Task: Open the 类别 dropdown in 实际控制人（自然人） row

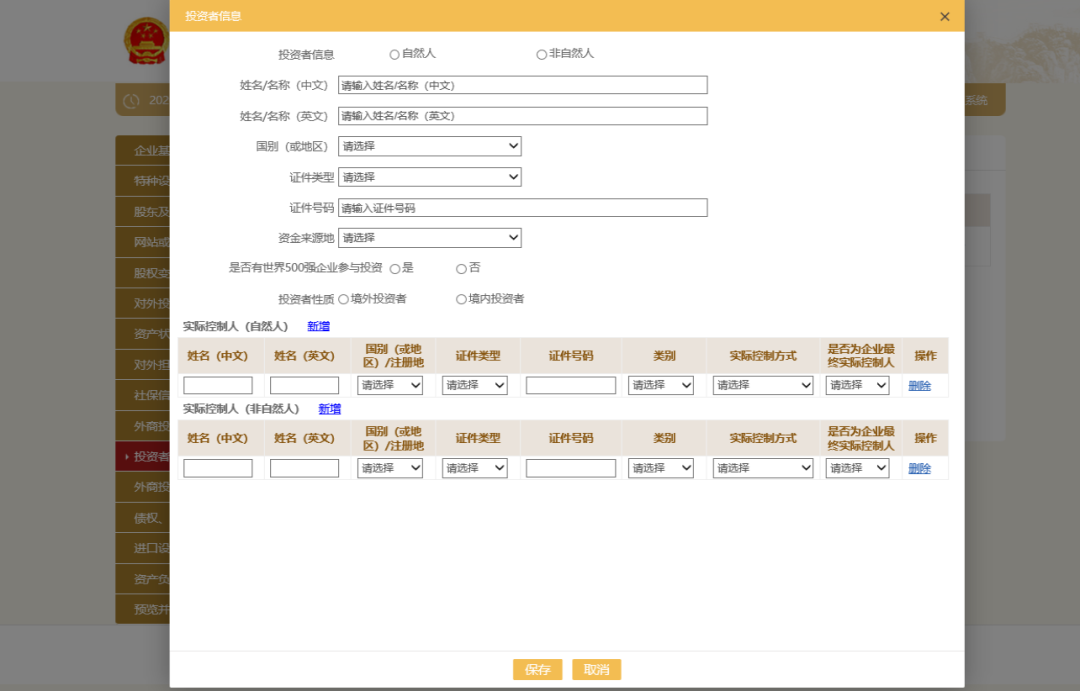Action: [660, 385]
